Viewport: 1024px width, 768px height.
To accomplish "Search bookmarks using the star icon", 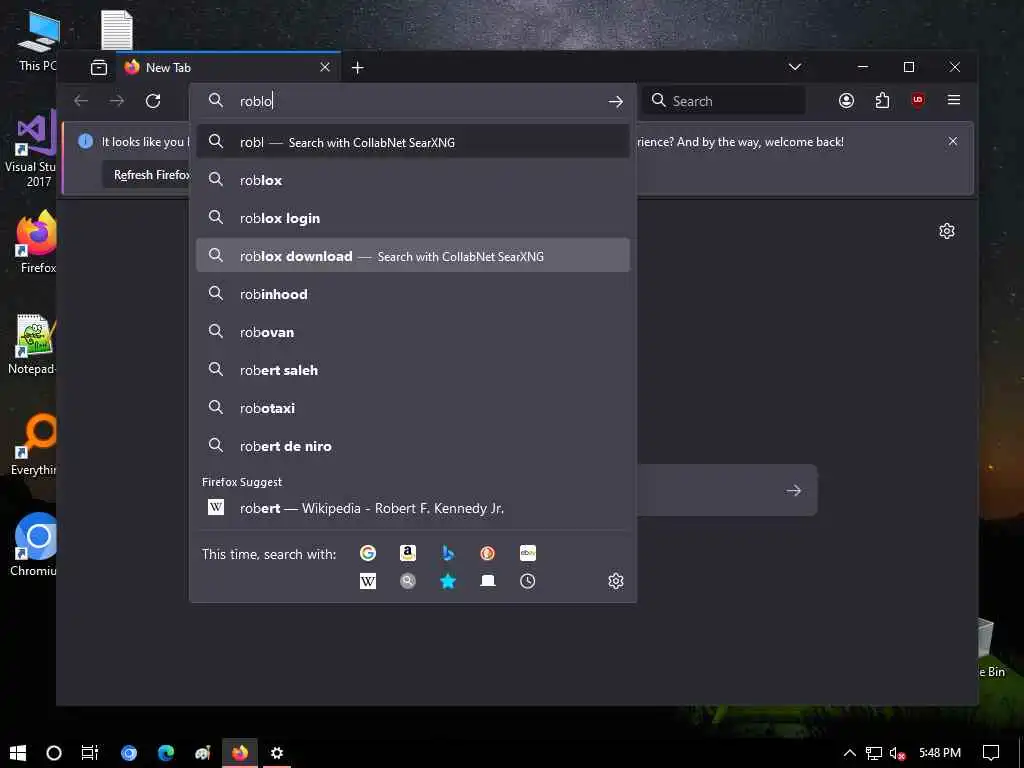I will (447, 581).
